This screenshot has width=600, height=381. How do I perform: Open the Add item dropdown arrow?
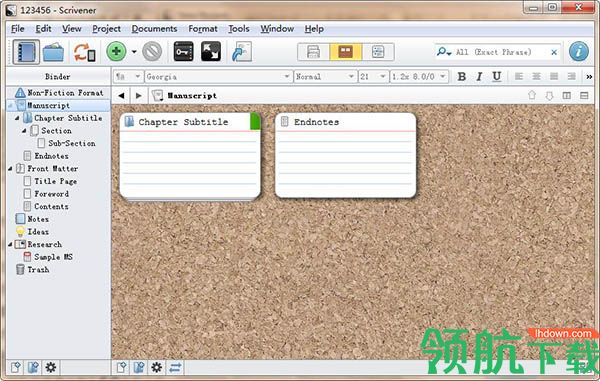click(x=134, y=52)
